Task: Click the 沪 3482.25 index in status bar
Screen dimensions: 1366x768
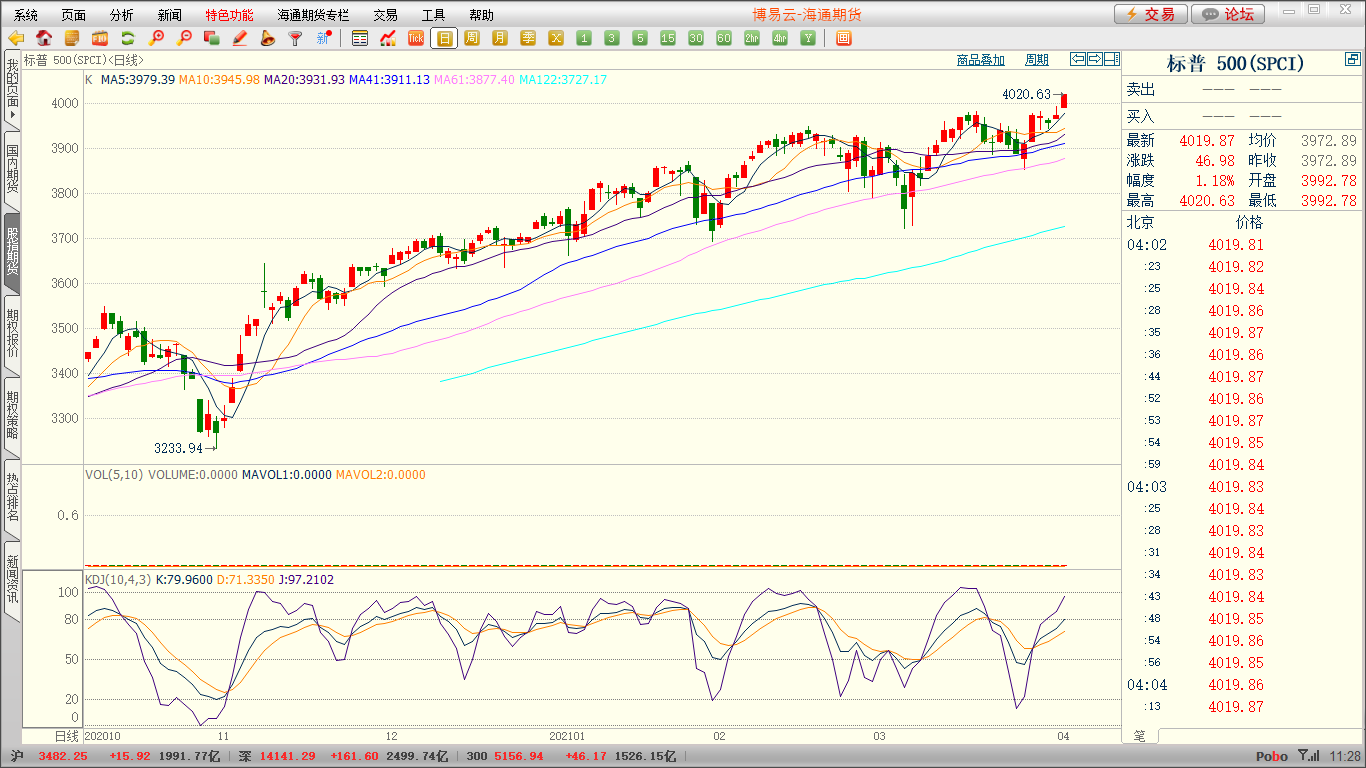Action: pos(49,756)
